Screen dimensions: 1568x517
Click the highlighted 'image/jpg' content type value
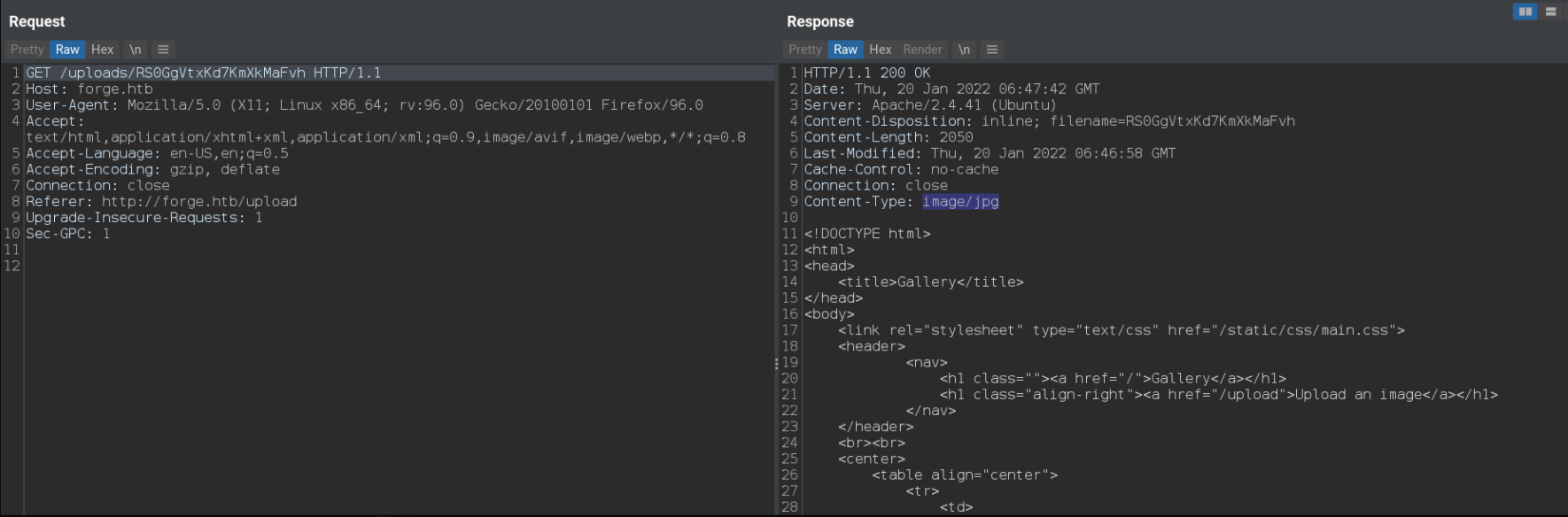(960, 201)
